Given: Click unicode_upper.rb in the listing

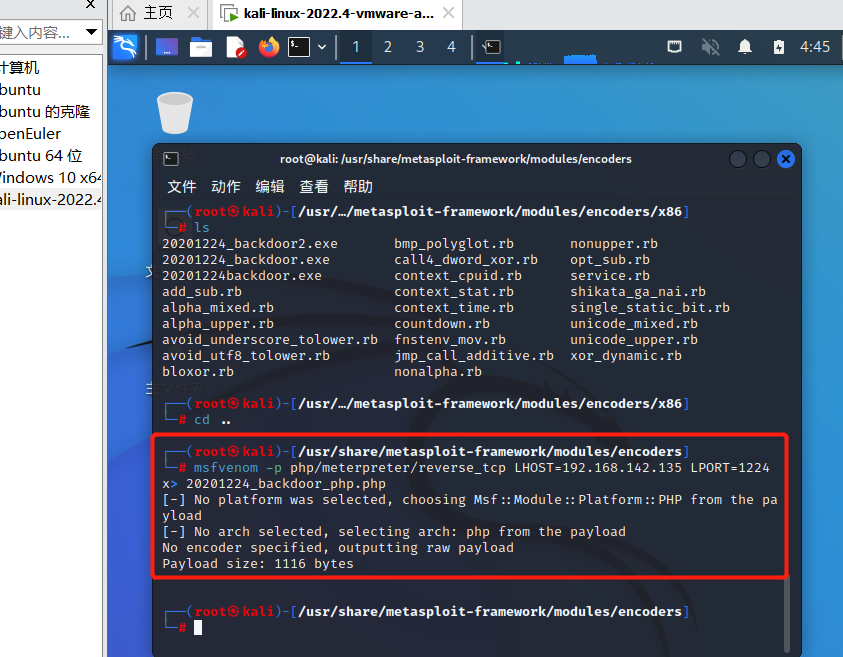Looking at the screenshot, I should pyautogui.click(x=634, y=339).
